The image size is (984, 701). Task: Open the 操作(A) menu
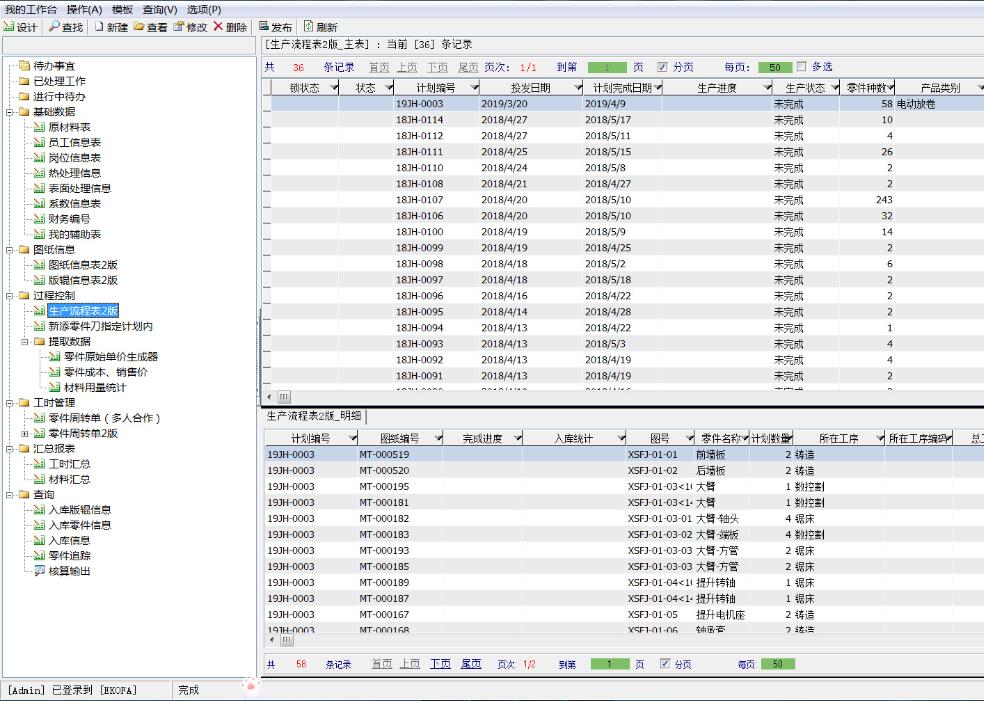(84, 9)
